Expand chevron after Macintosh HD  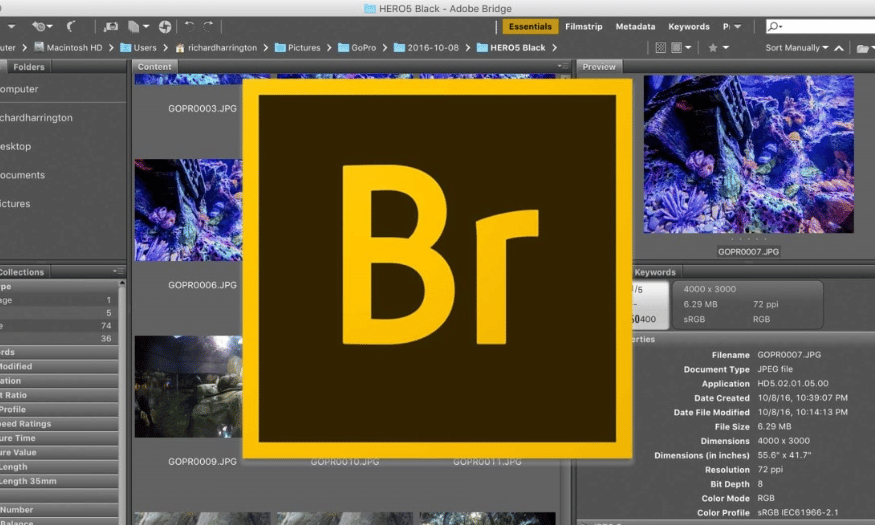pos(111,47)
